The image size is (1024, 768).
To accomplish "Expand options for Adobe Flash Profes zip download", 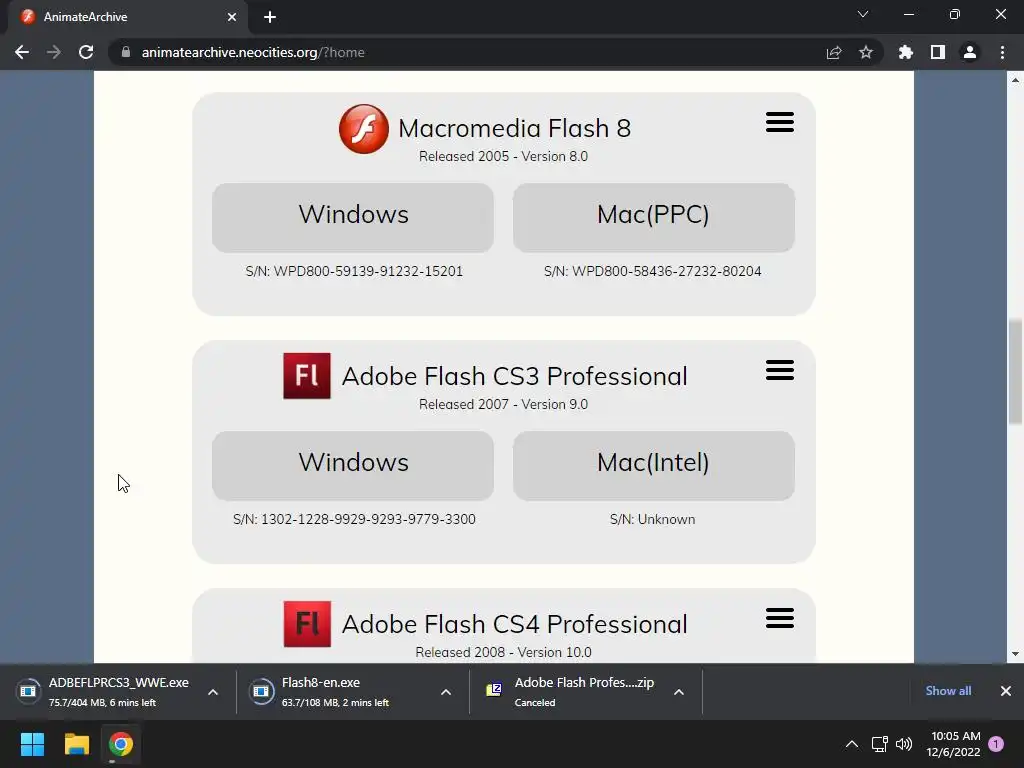I will 679,692.
